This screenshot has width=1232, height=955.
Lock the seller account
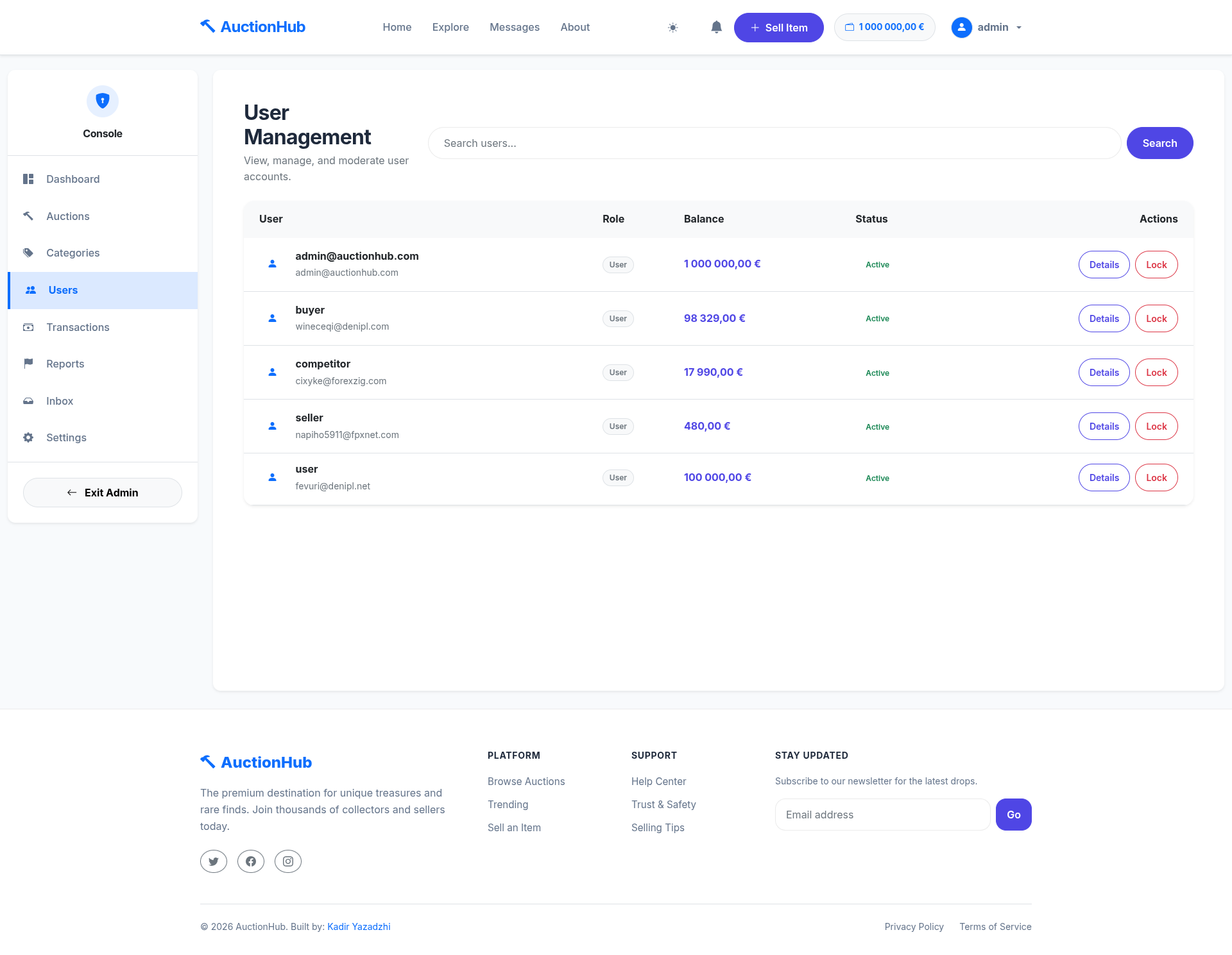click(x=1156, y=426)
